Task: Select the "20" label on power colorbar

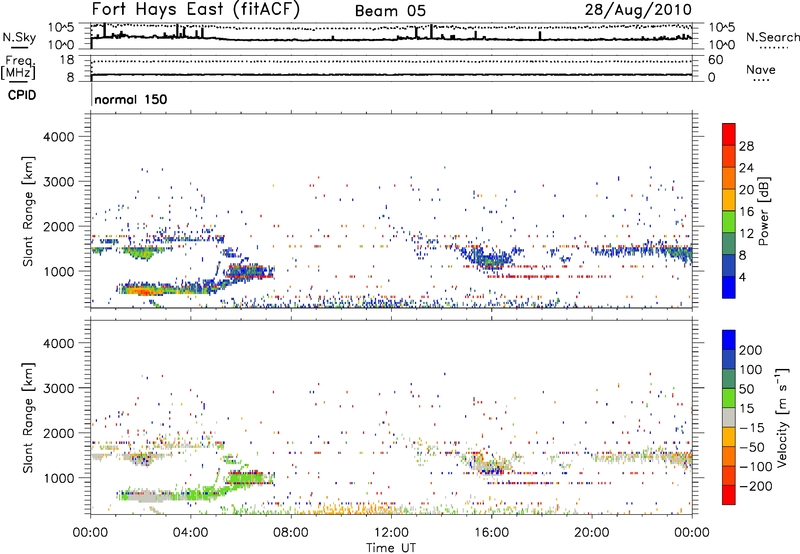Action: coord(746,190)
